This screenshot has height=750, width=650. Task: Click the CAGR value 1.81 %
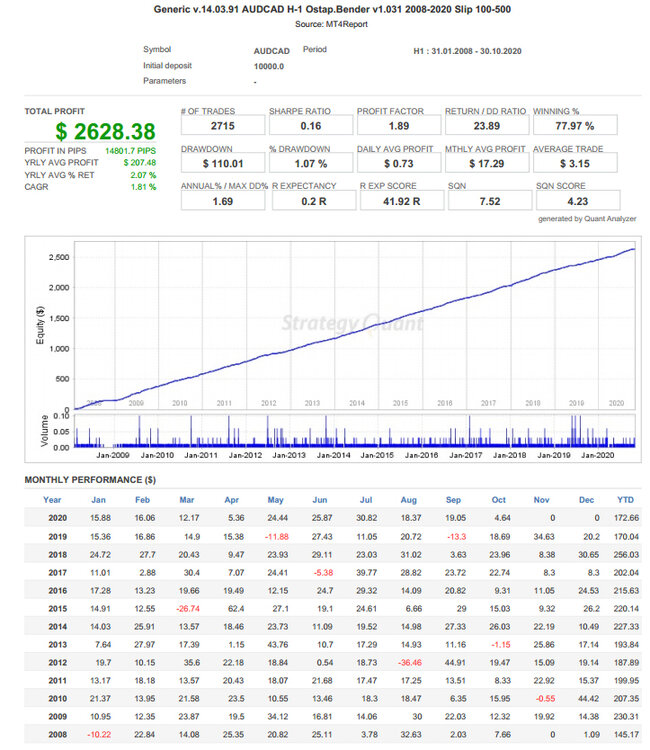click(x=143, y=187)
